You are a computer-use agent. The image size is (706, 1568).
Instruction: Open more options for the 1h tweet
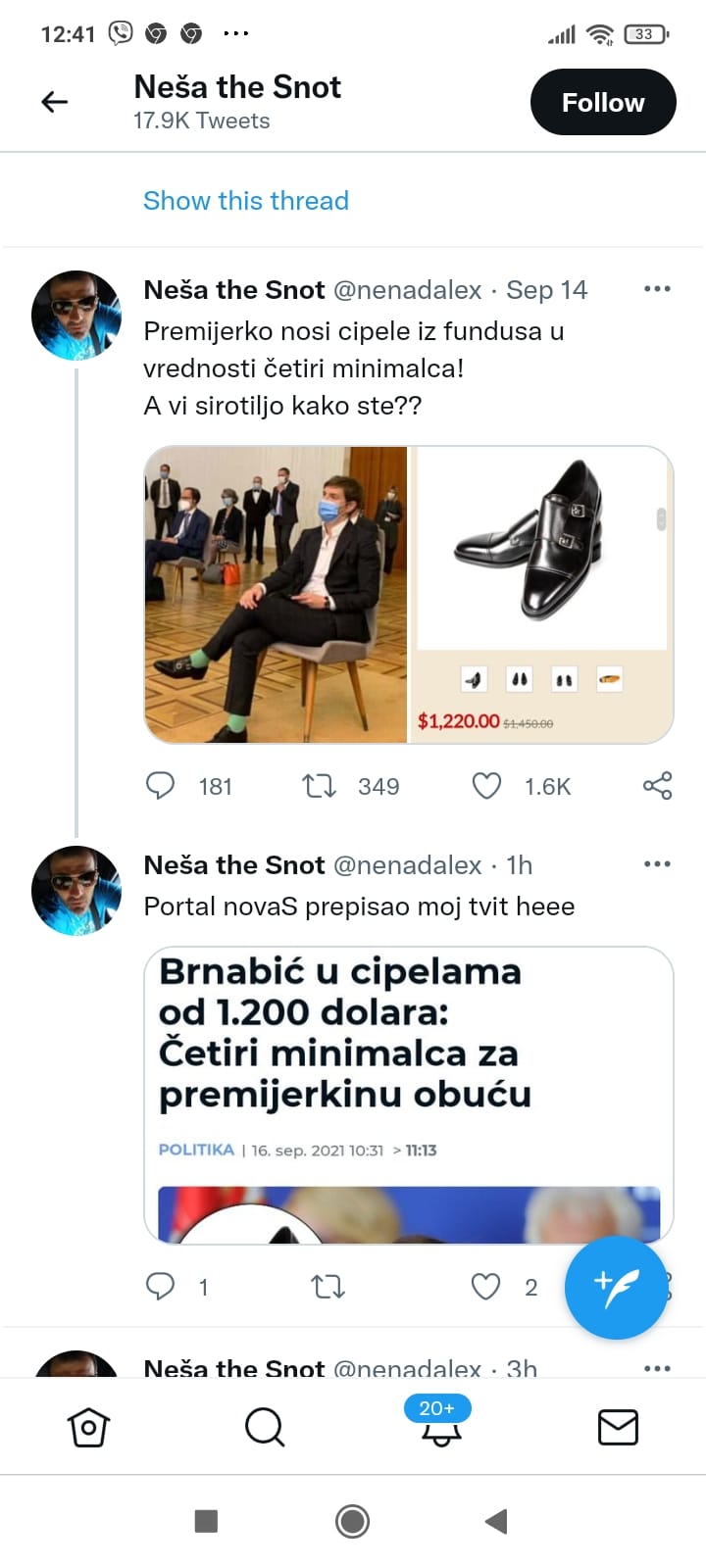coord(657,864)
